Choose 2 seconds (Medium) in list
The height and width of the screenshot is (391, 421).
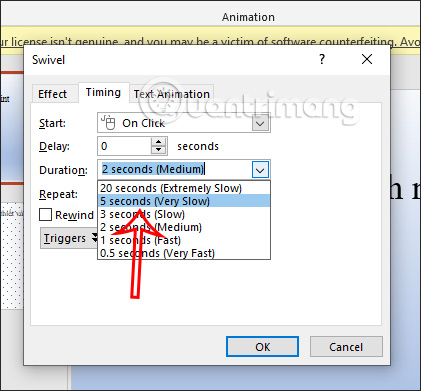click(x=184, y=227)
